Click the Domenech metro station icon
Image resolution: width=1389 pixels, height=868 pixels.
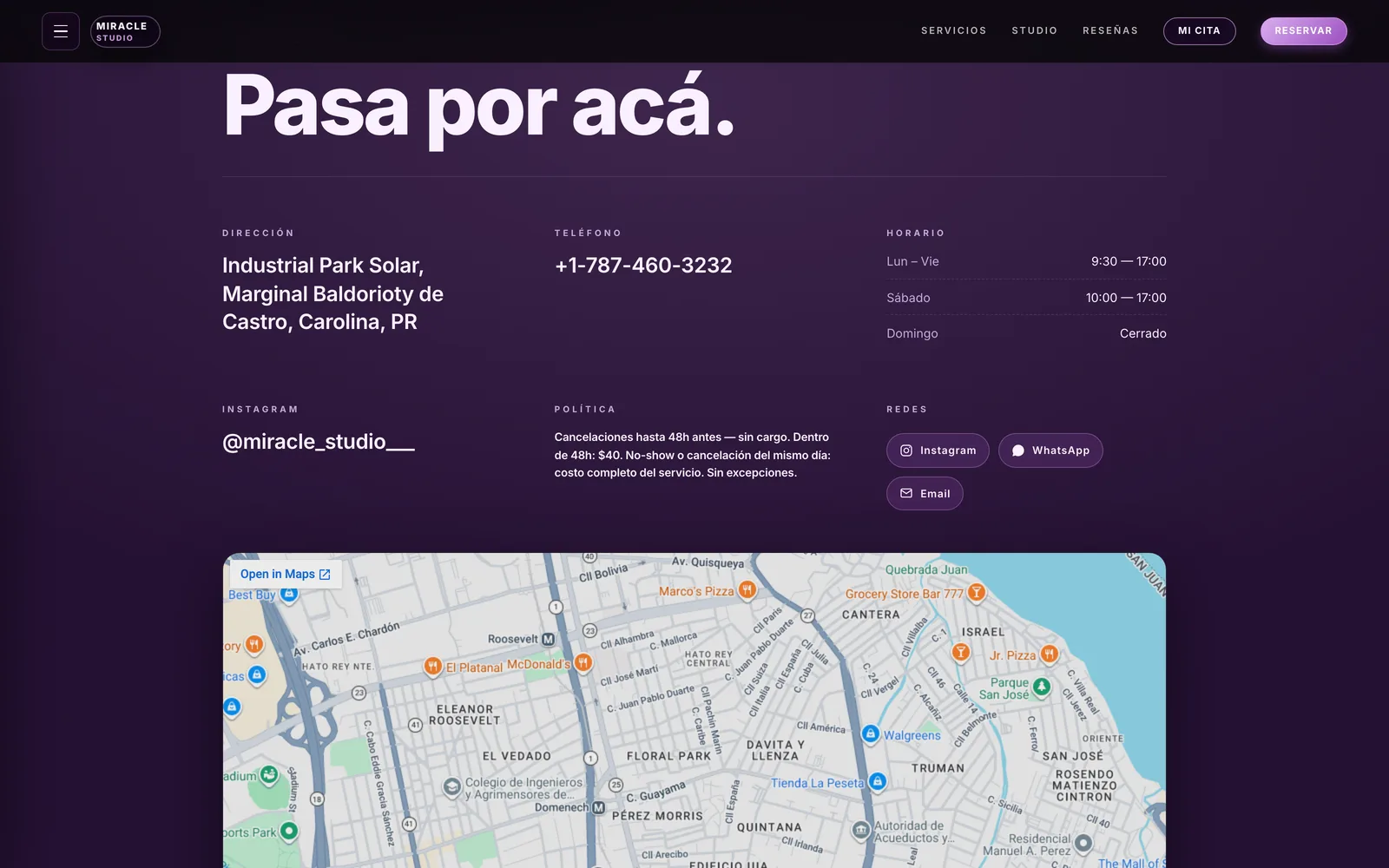tap(598, 807)
